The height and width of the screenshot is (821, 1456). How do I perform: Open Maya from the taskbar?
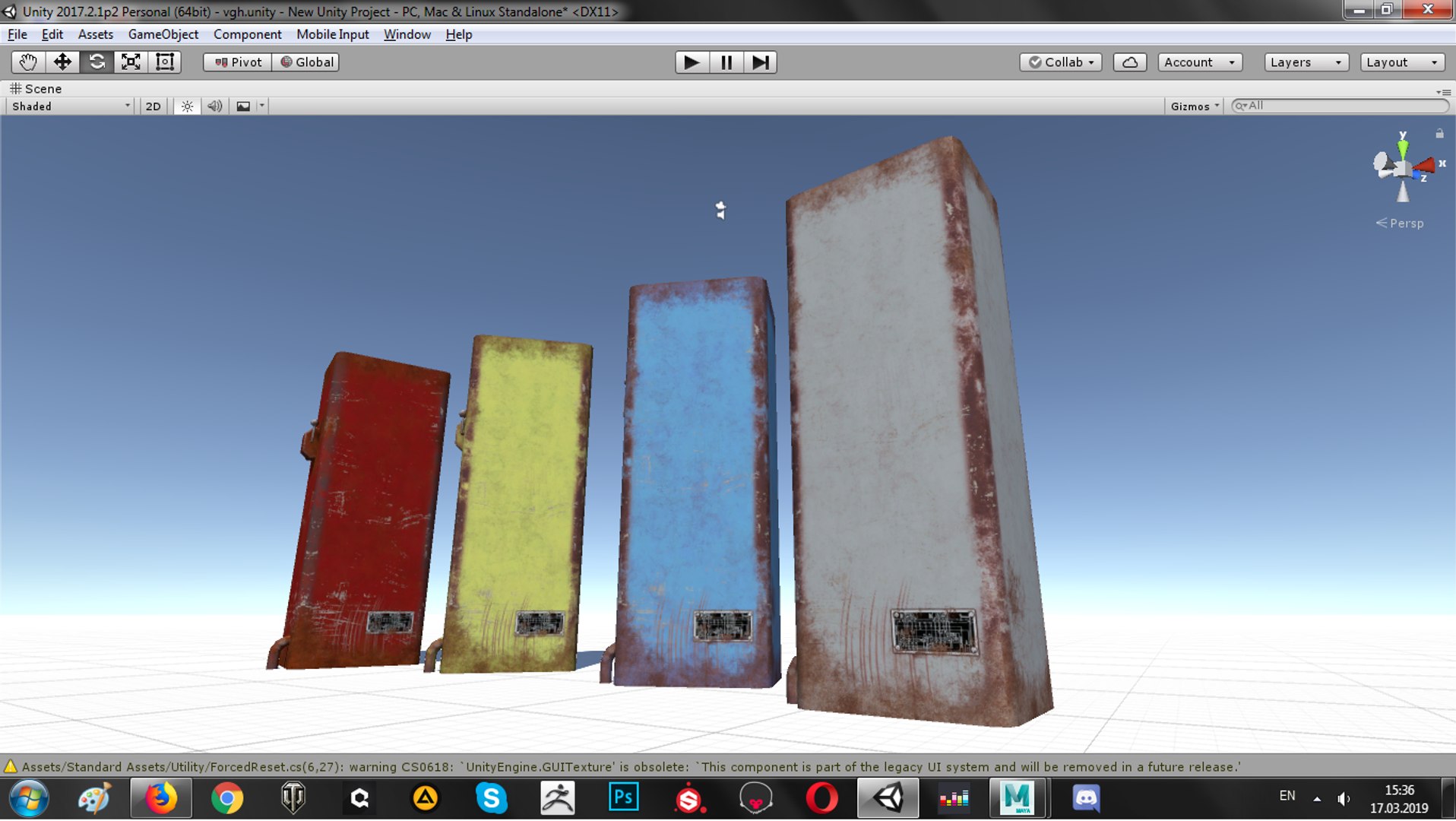coord(1018,798)
